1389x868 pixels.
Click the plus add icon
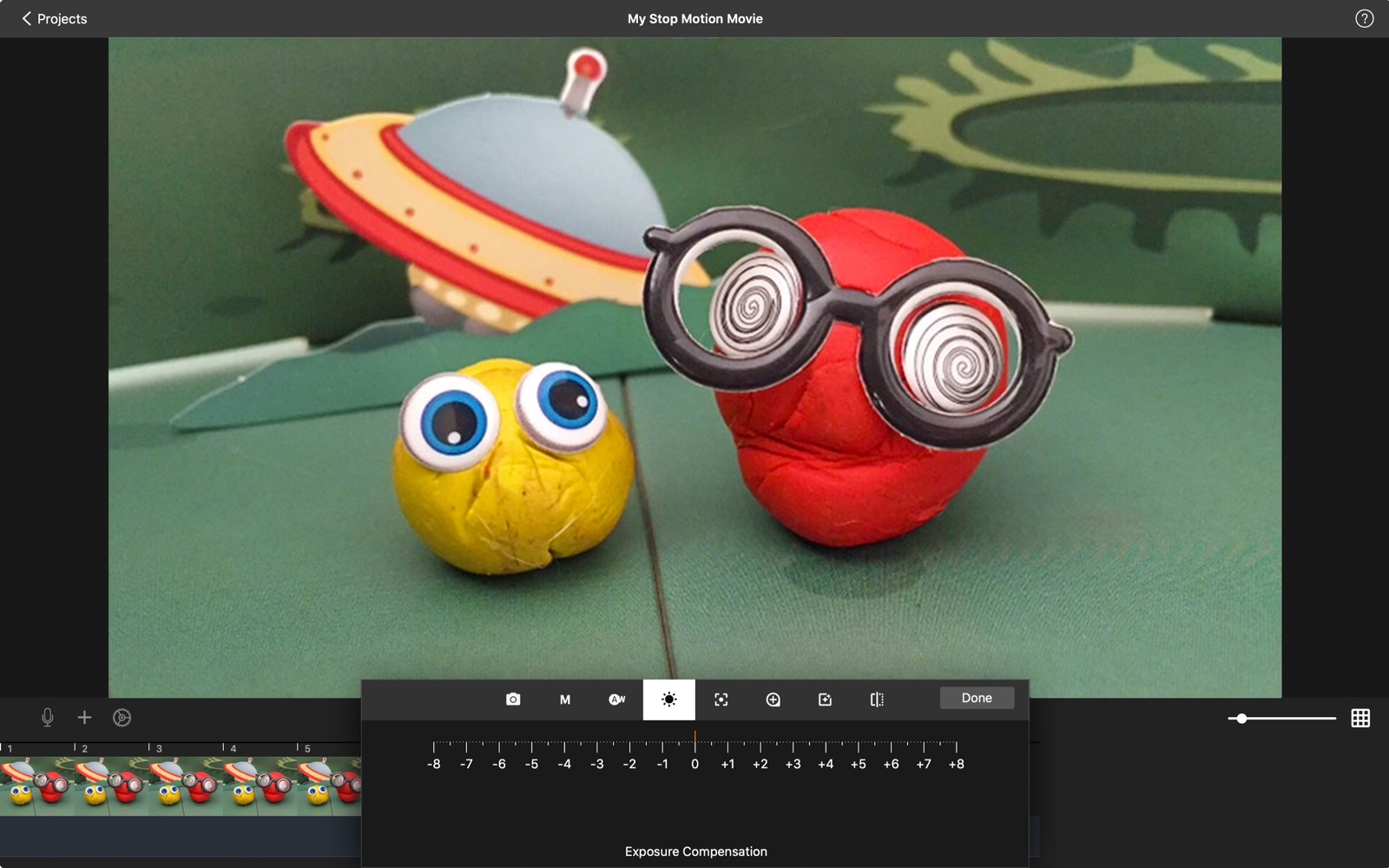coord(84,718)
